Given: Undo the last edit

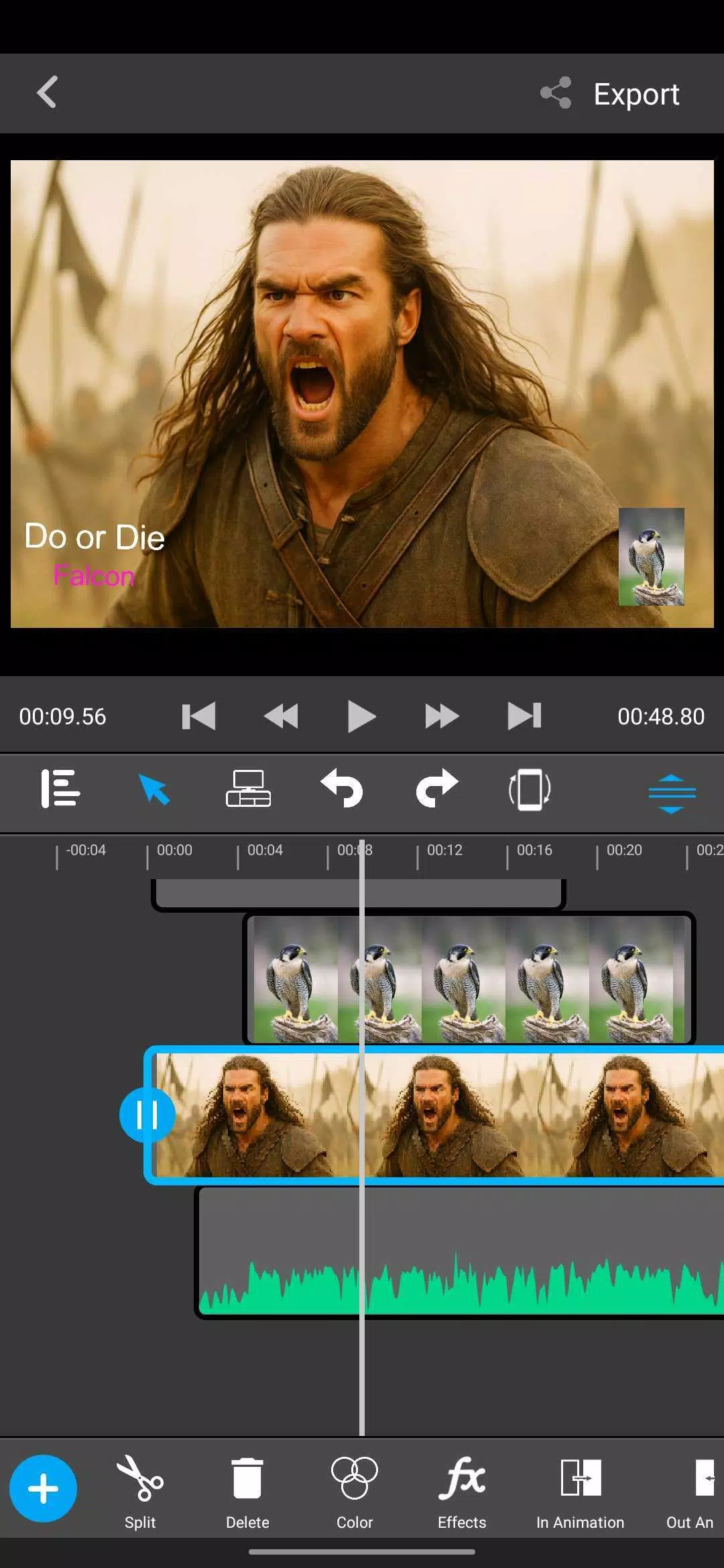Looking at the screenshot, I should (x=342, y=788).
